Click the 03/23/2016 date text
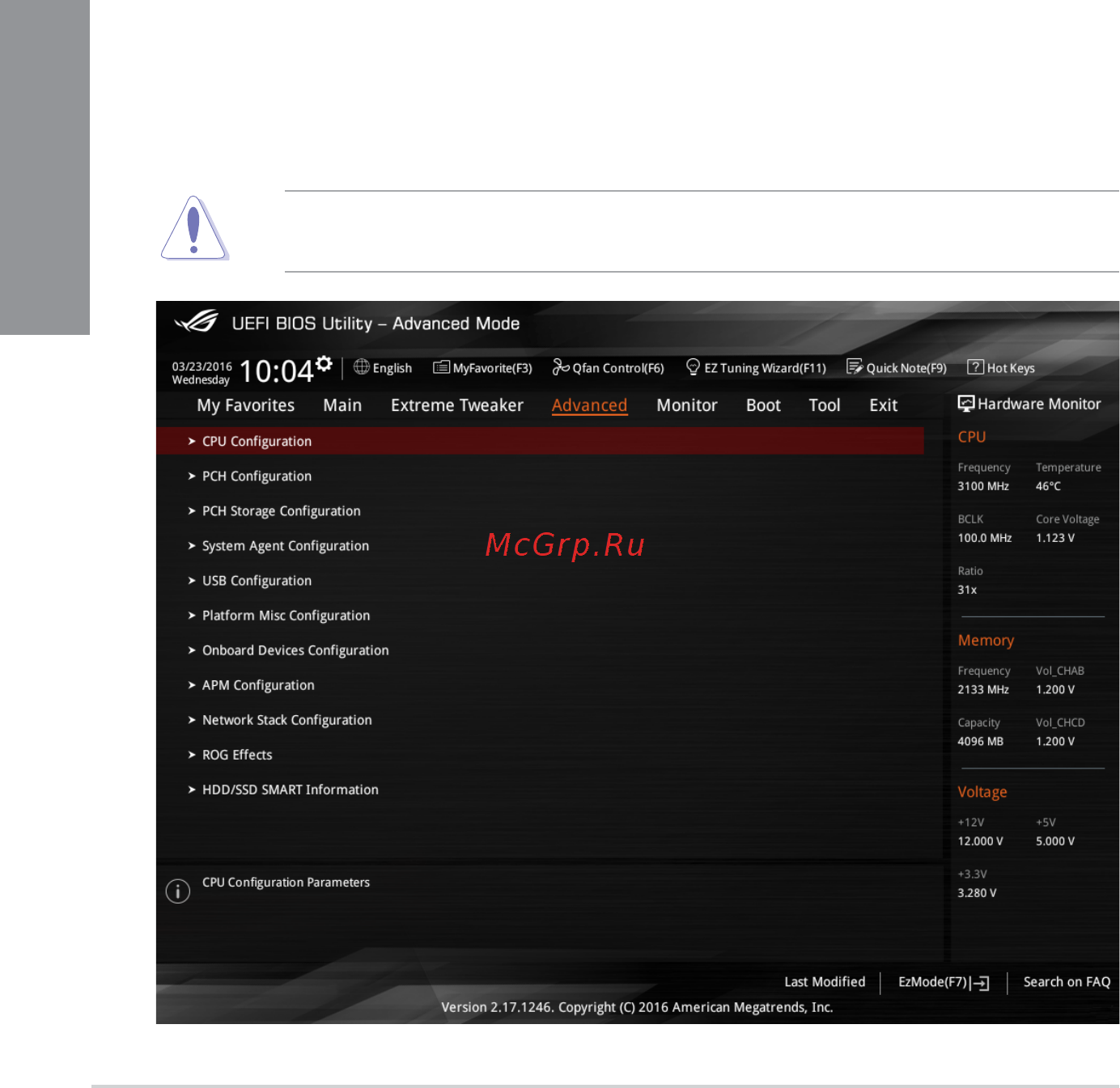The width and height of the screenshot is (1120, 1088). pyautogui.click(x=202, y=366)
